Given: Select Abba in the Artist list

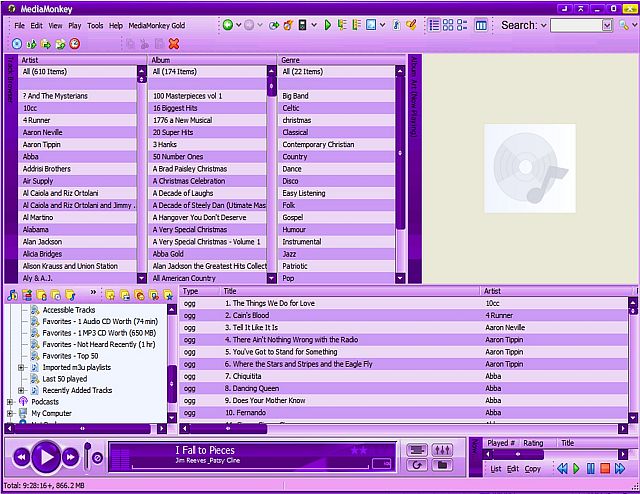Looking at the screenshot, I should pos(77,157).
